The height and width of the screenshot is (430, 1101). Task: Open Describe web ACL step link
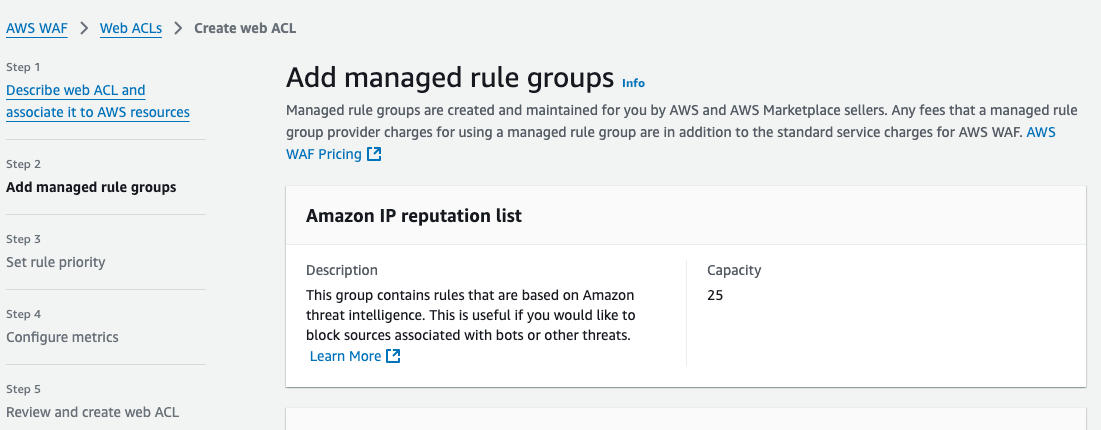(98, 101)
